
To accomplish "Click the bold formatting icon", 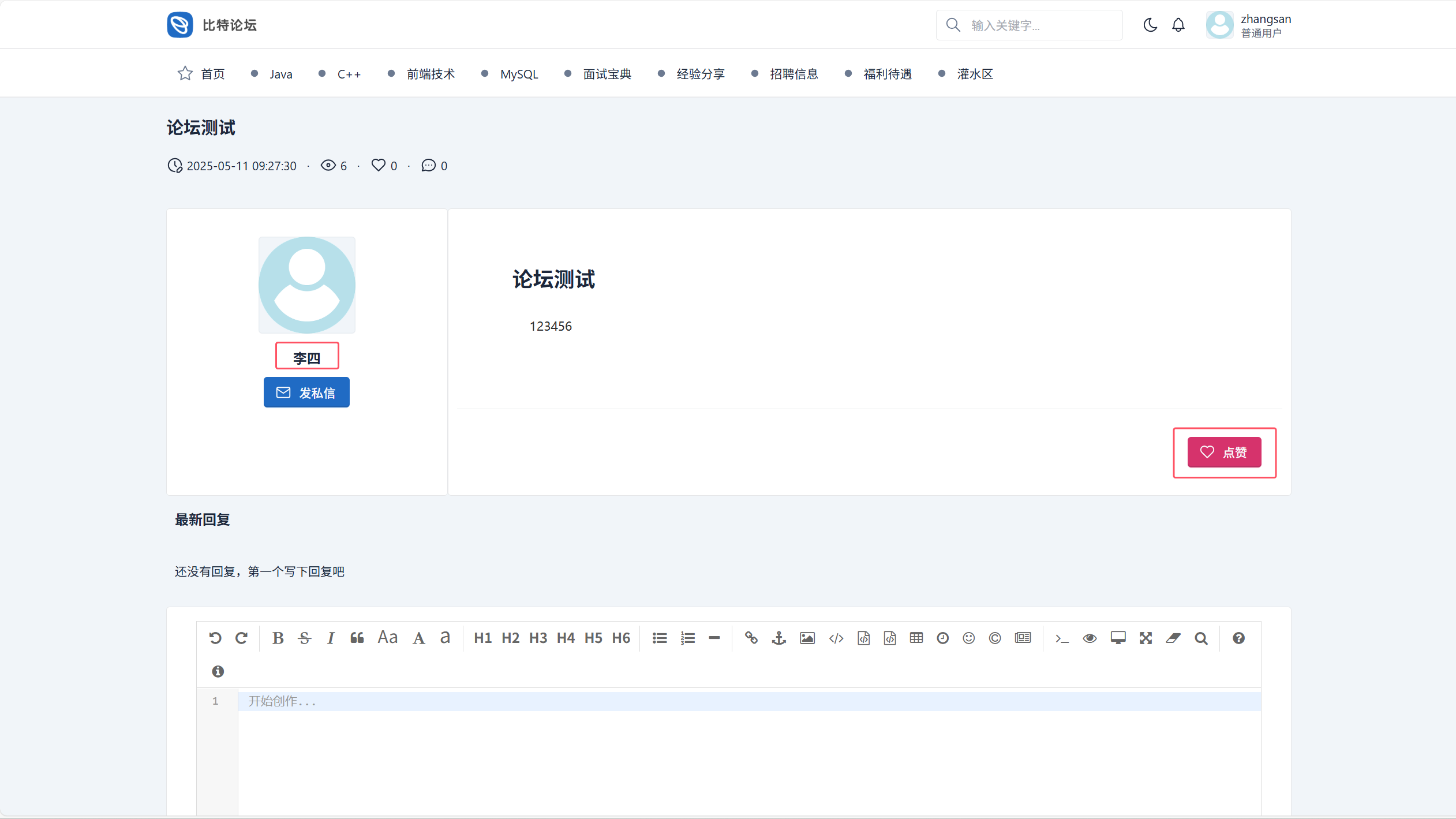I will coord(278,638).
